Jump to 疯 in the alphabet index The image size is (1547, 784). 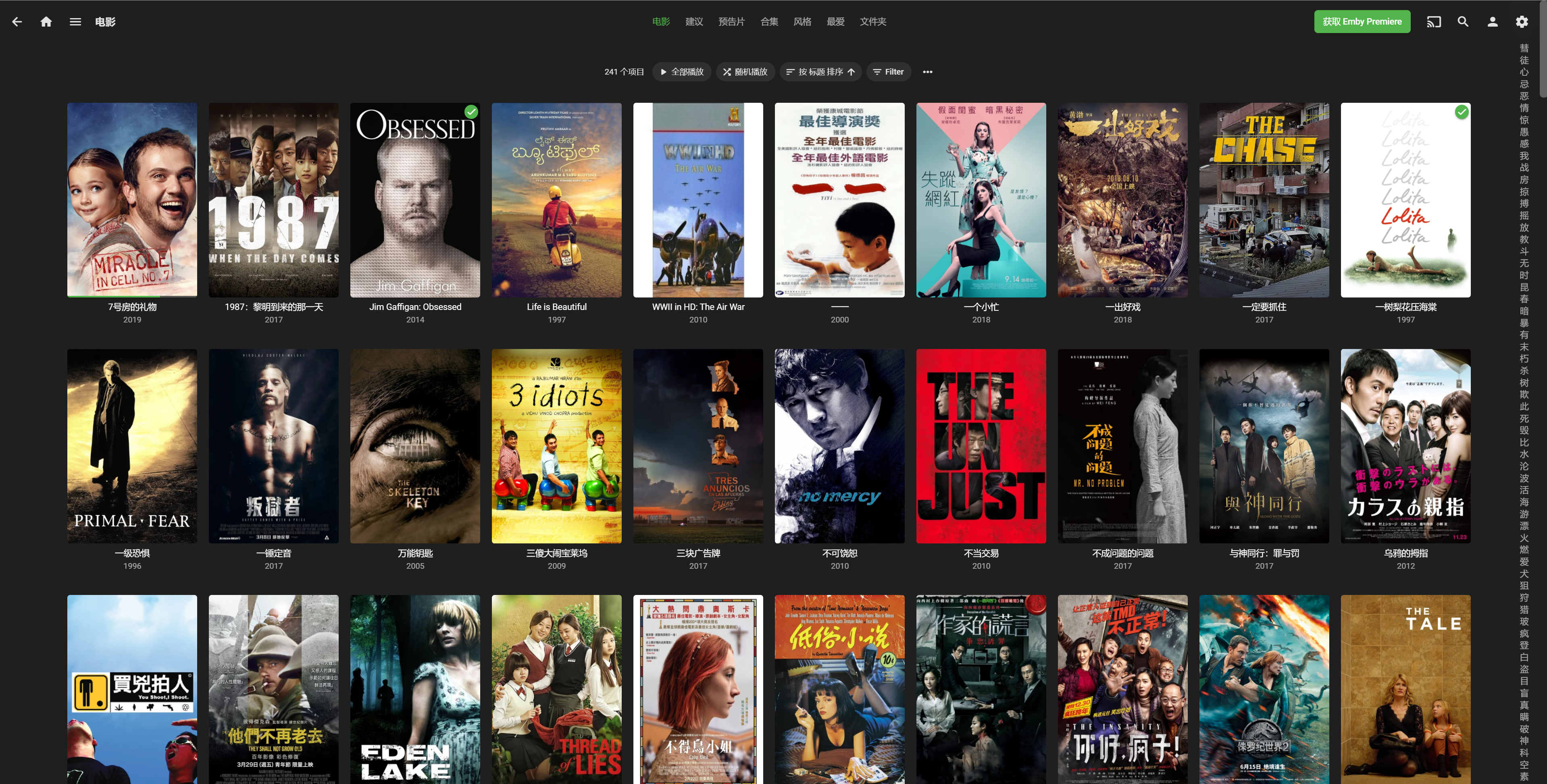coord(1524,633)
